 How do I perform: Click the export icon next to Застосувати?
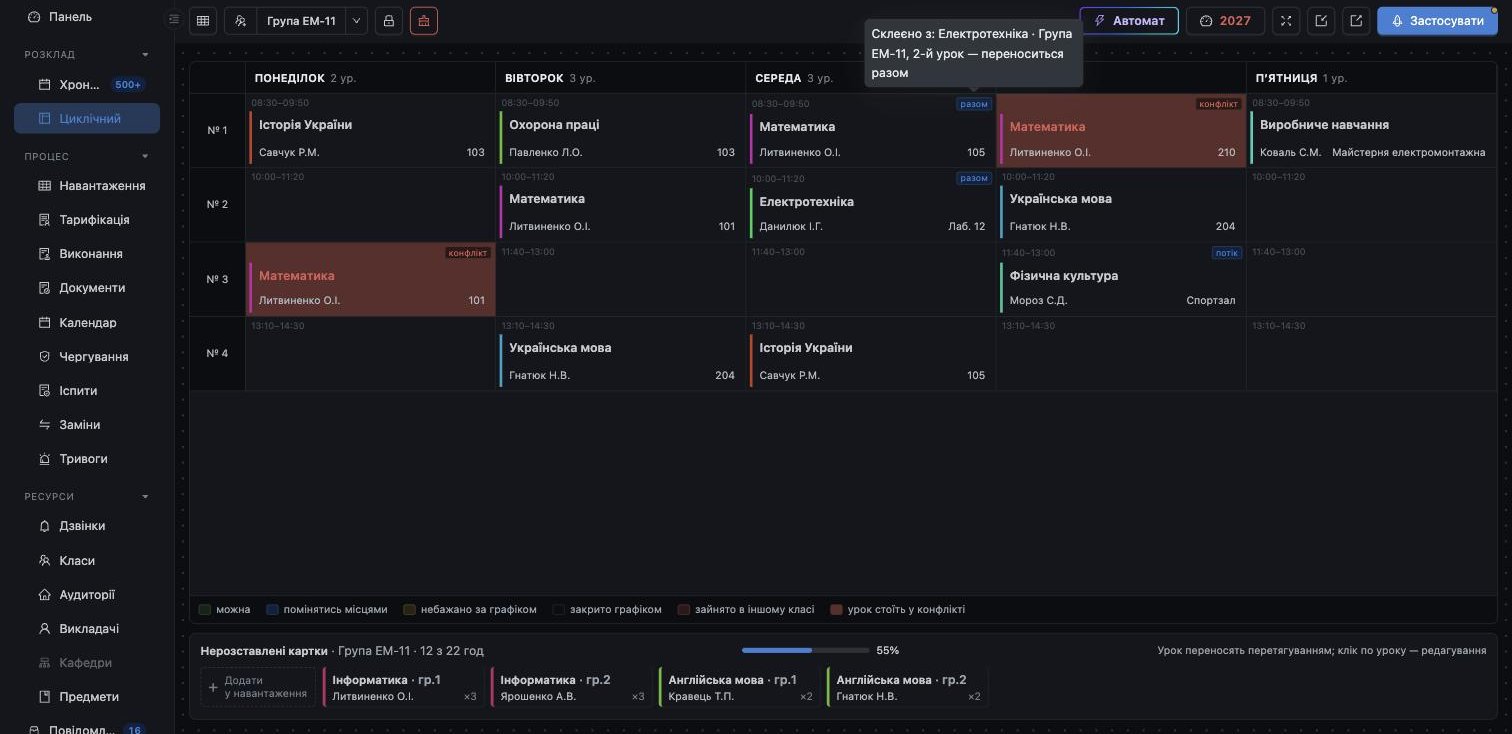pyautogui.click(x=1356, y=21)
